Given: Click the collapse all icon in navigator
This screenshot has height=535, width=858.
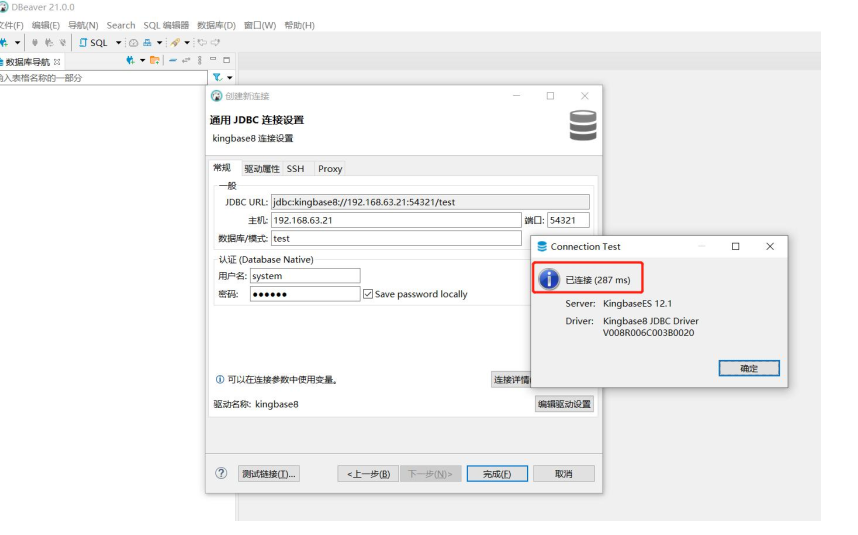Looking at the screenshot, I should click(173, 60).
